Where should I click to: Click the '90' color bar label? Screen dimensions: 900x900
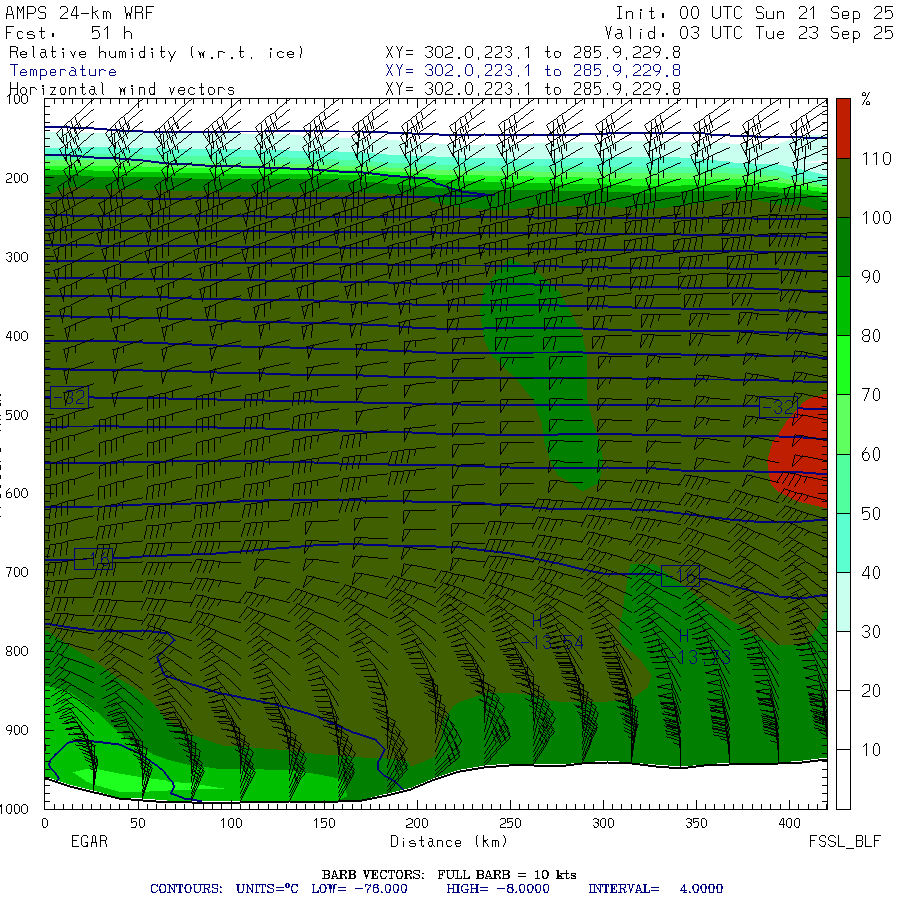pyautogui.click(x=871, y=277)
